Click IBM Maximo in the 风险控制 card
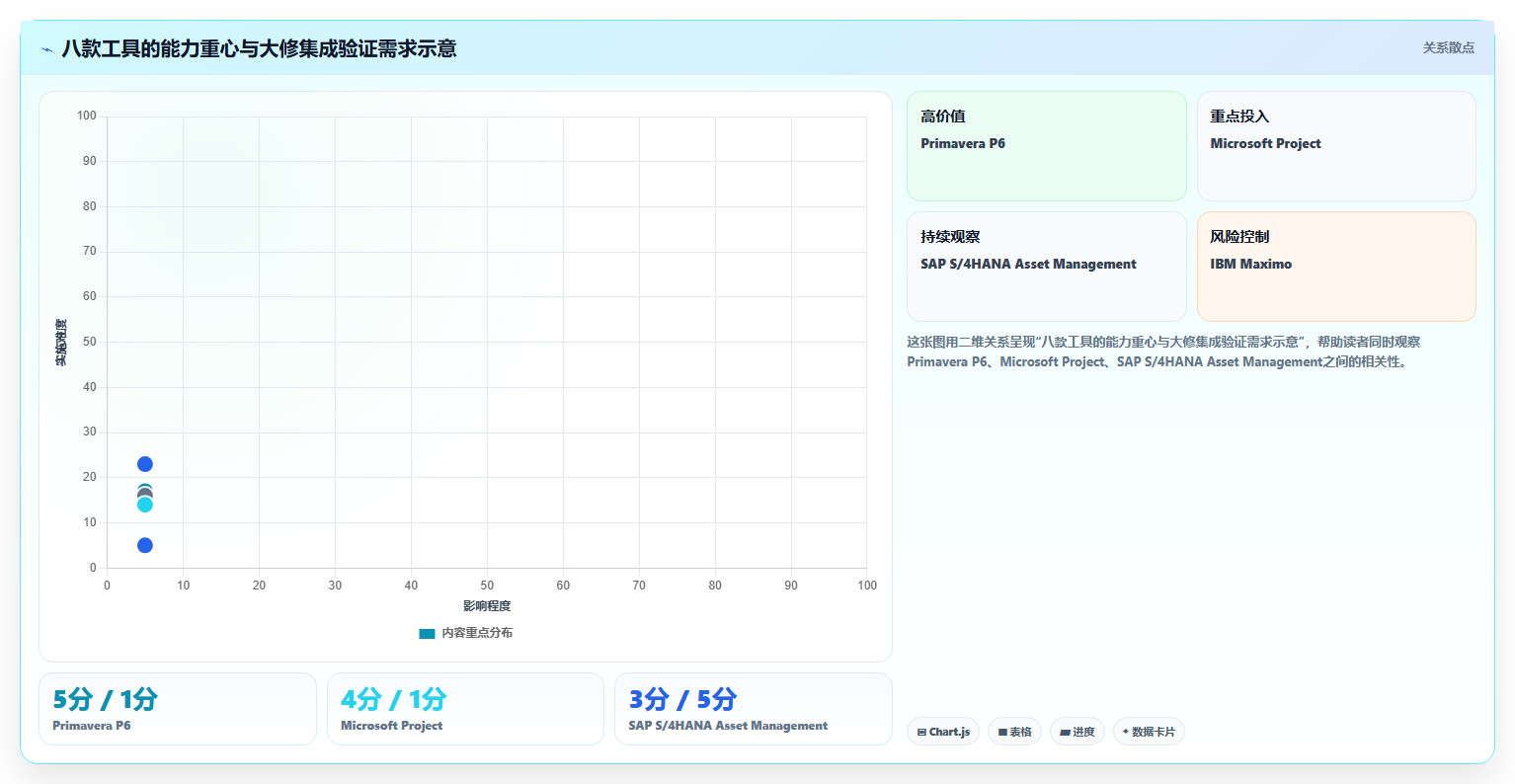Image resolution: width=1515 pixels, height=784 pixels. point(1250,264)
